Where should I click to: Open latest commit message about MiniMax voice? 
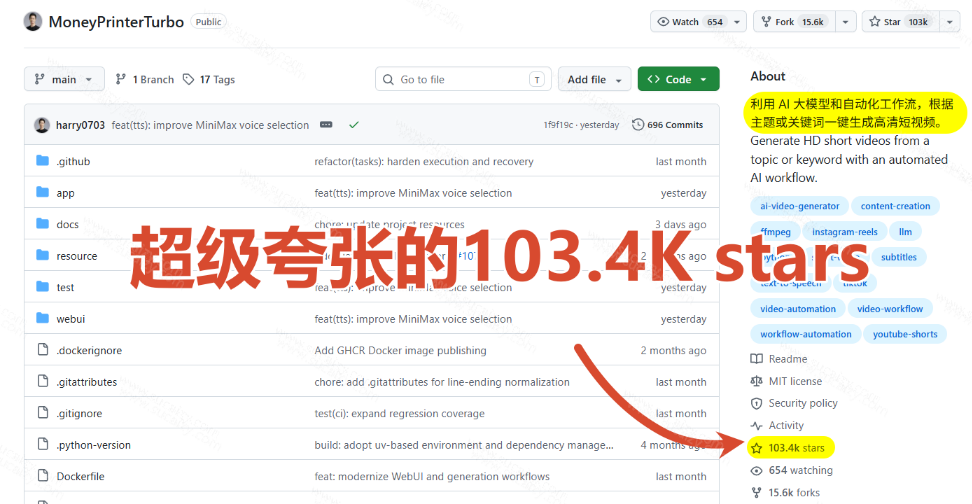tap(210, 125)
